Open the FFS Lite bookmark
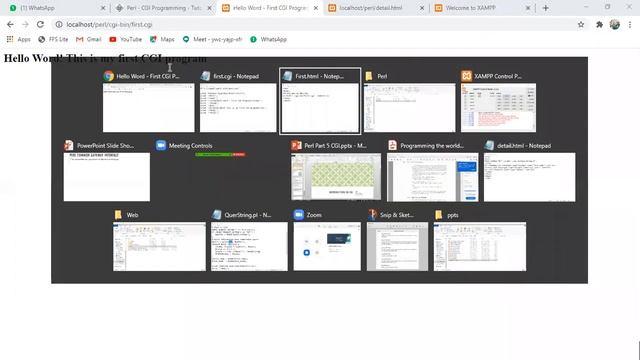This screenshot has height=360, width=640. pos(53,39)
